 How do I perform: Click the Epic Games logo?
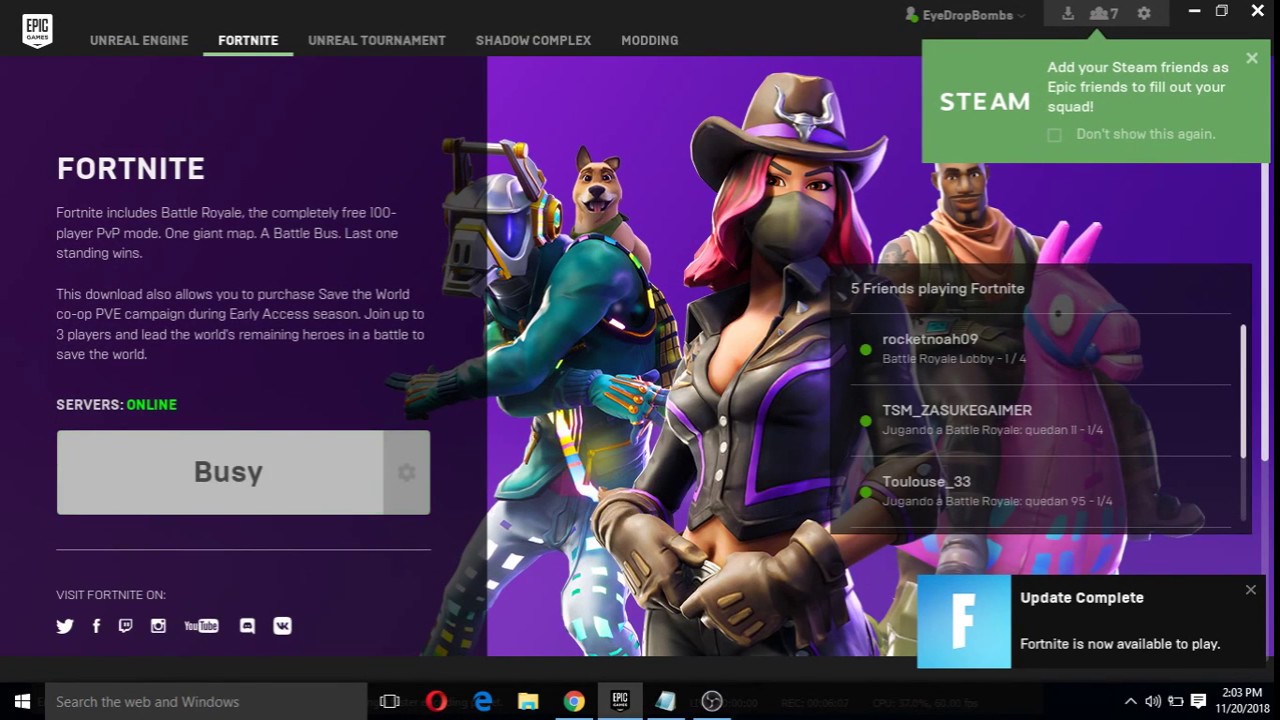(x=37, y=31)
